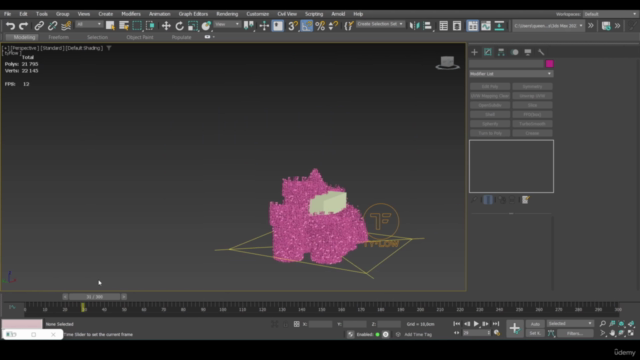Open the Curve Editor icon
Screen dimensions: 640x360
pos(486,26)
